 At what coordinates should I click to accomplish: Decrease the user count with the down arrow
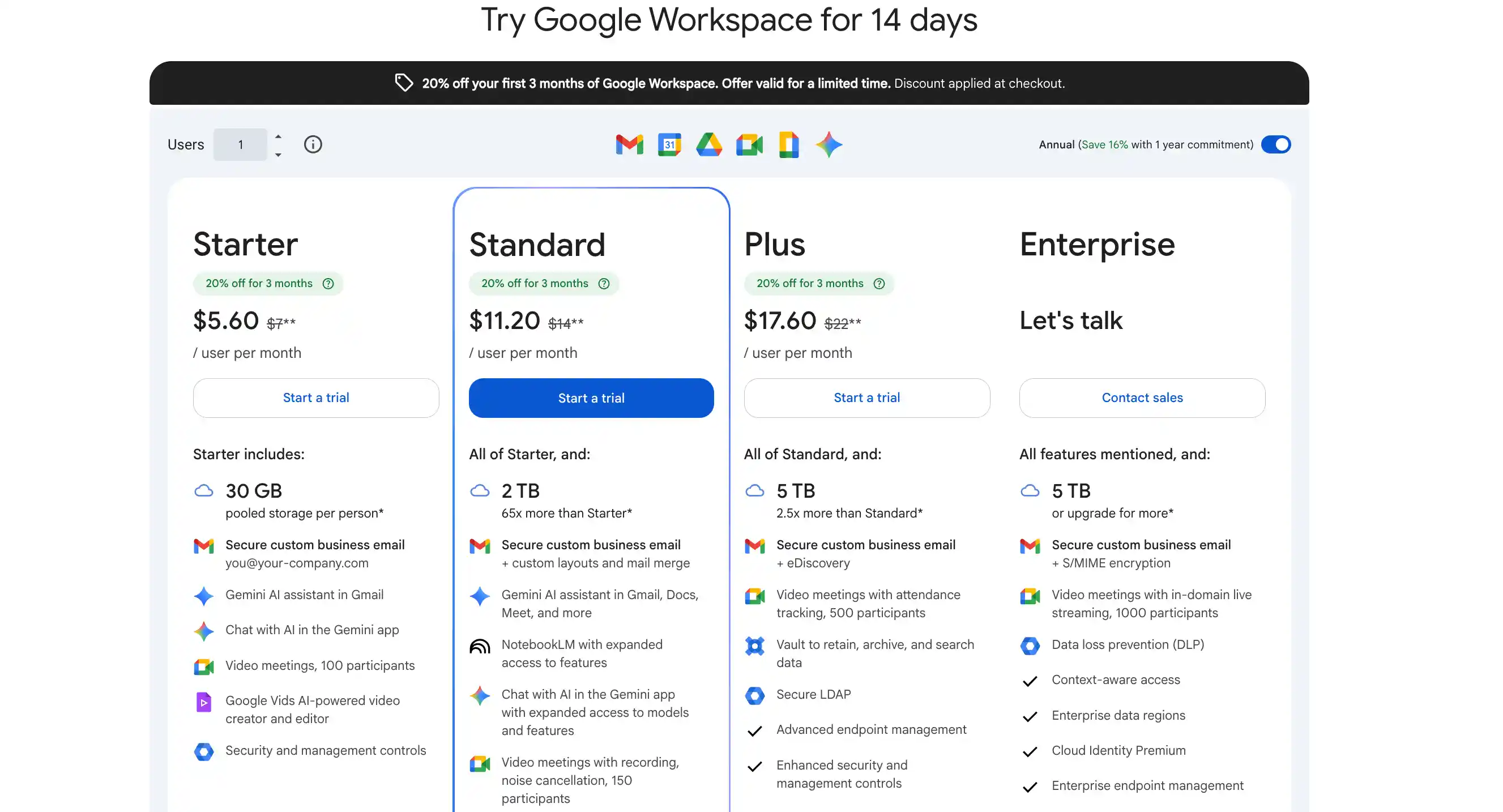[x=278, y=155]
